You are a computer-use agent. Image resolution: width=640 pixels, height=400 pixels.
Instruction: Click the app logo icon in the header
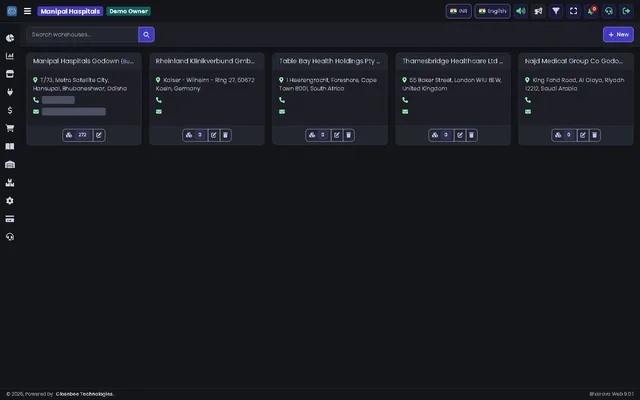(x=12, y=11)
